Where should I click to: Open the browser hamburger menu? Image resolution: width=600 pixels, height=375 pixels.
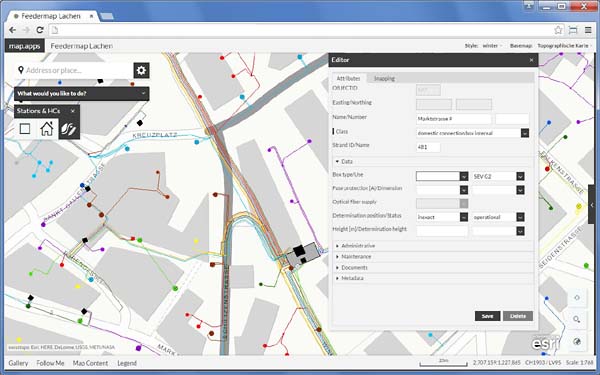tap(589, 30)
